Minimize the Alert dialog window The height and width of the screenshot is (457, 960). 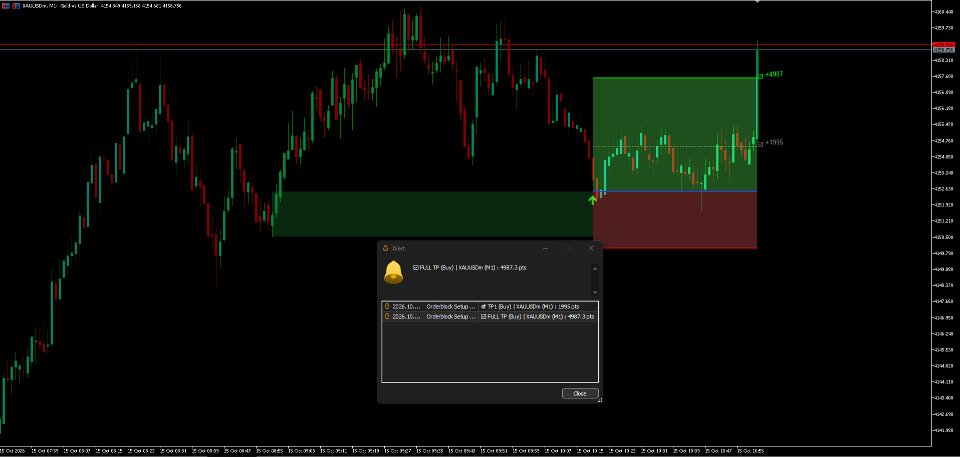(546, 248)
